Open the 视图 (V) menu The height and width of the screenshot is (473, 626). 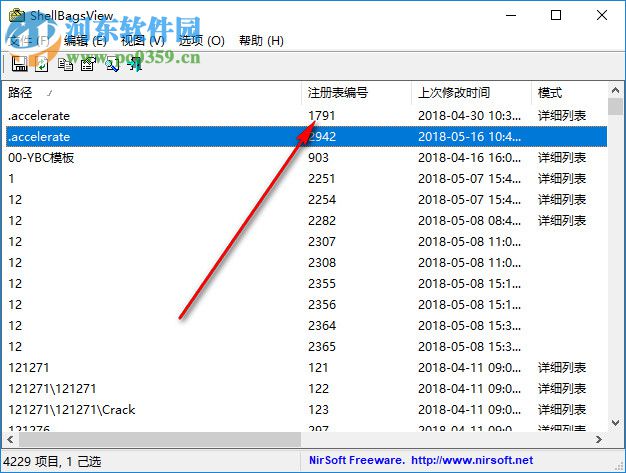coord(143,40)
